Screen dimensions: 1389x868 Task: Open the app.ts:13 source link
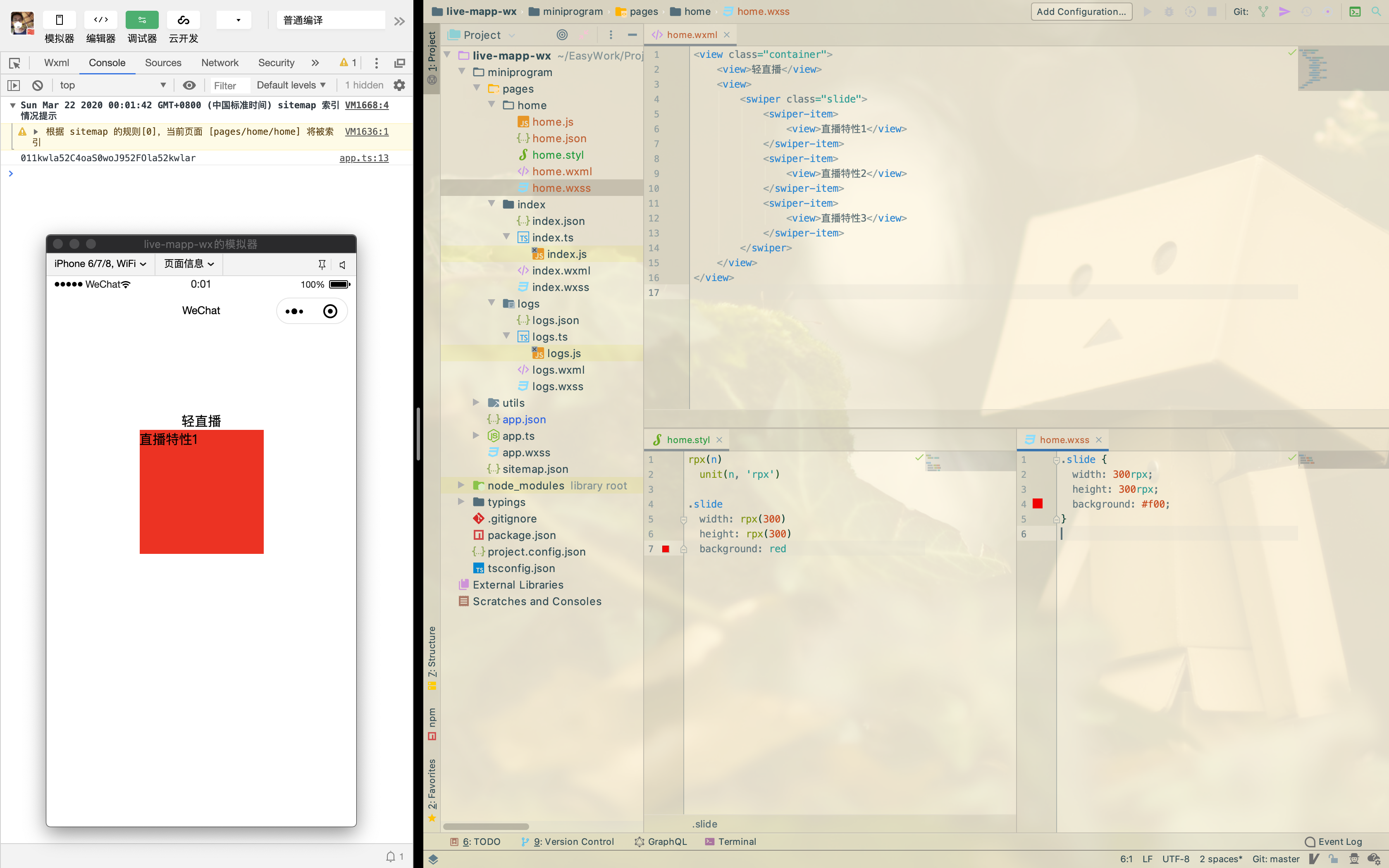pyautogui.click(x=364, y=158)
